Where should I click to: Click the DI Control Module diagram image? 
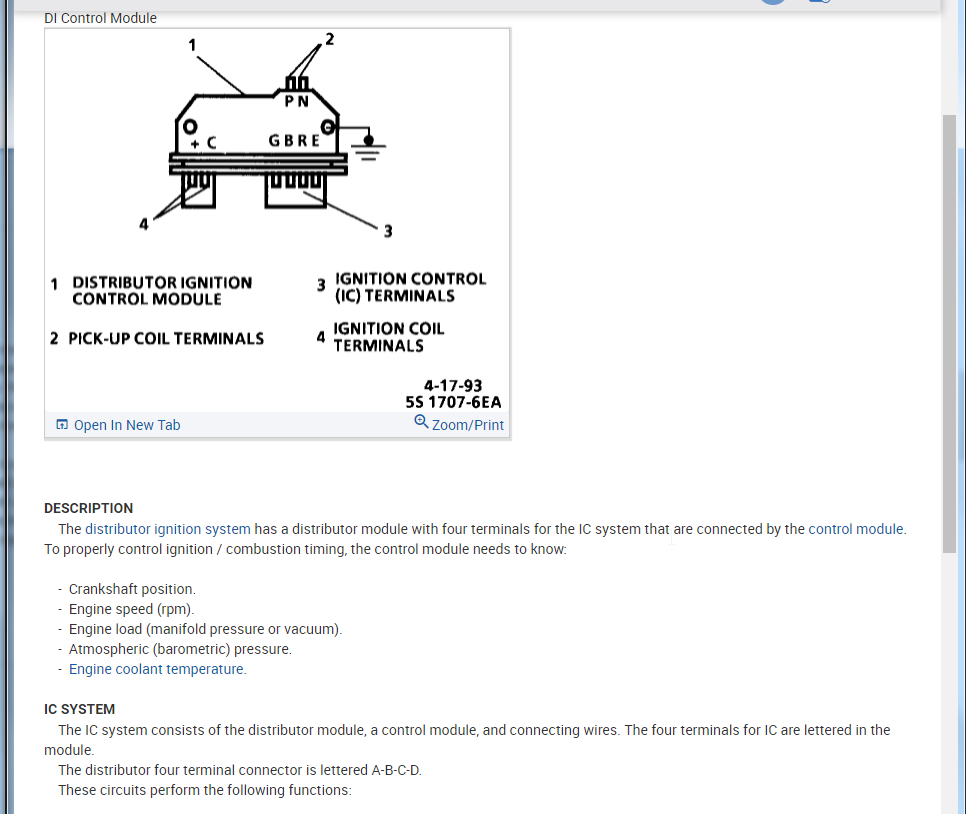277,220
